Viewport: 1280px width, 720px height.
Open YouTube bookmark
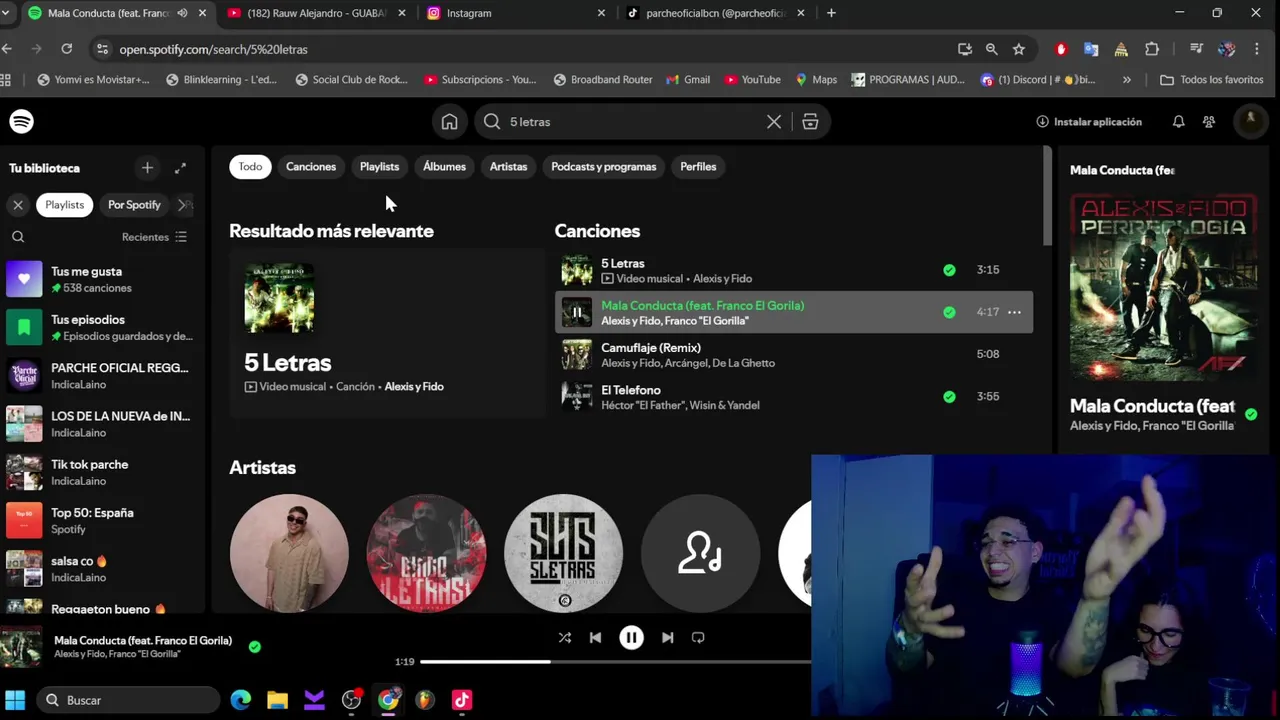pyautogui.click(x=752, y=80)
